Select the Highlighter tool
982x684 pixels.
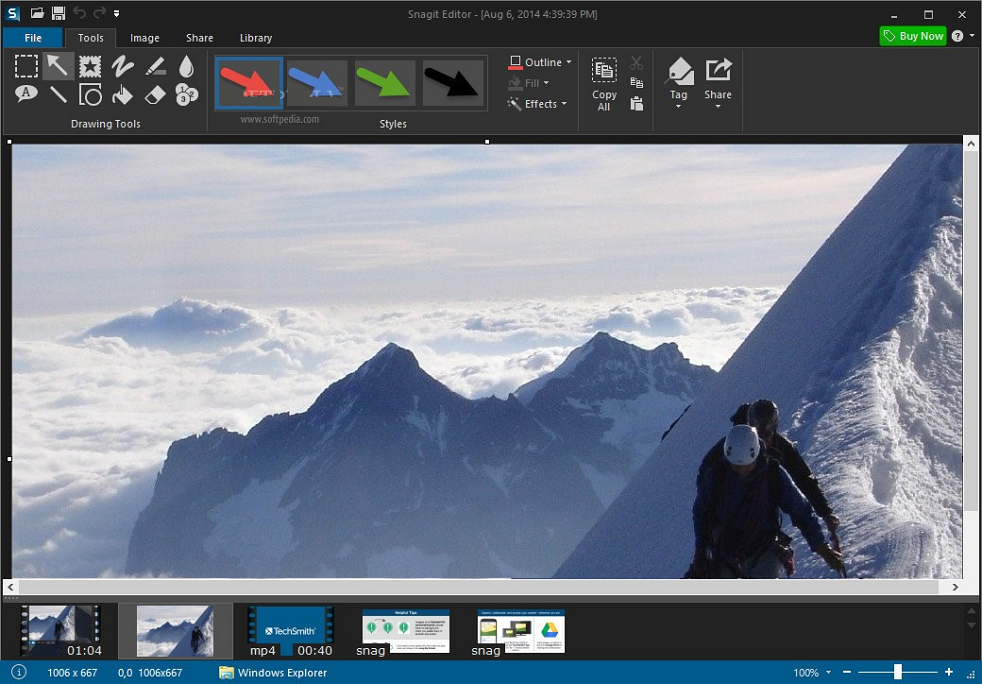(x=155, y=66)
